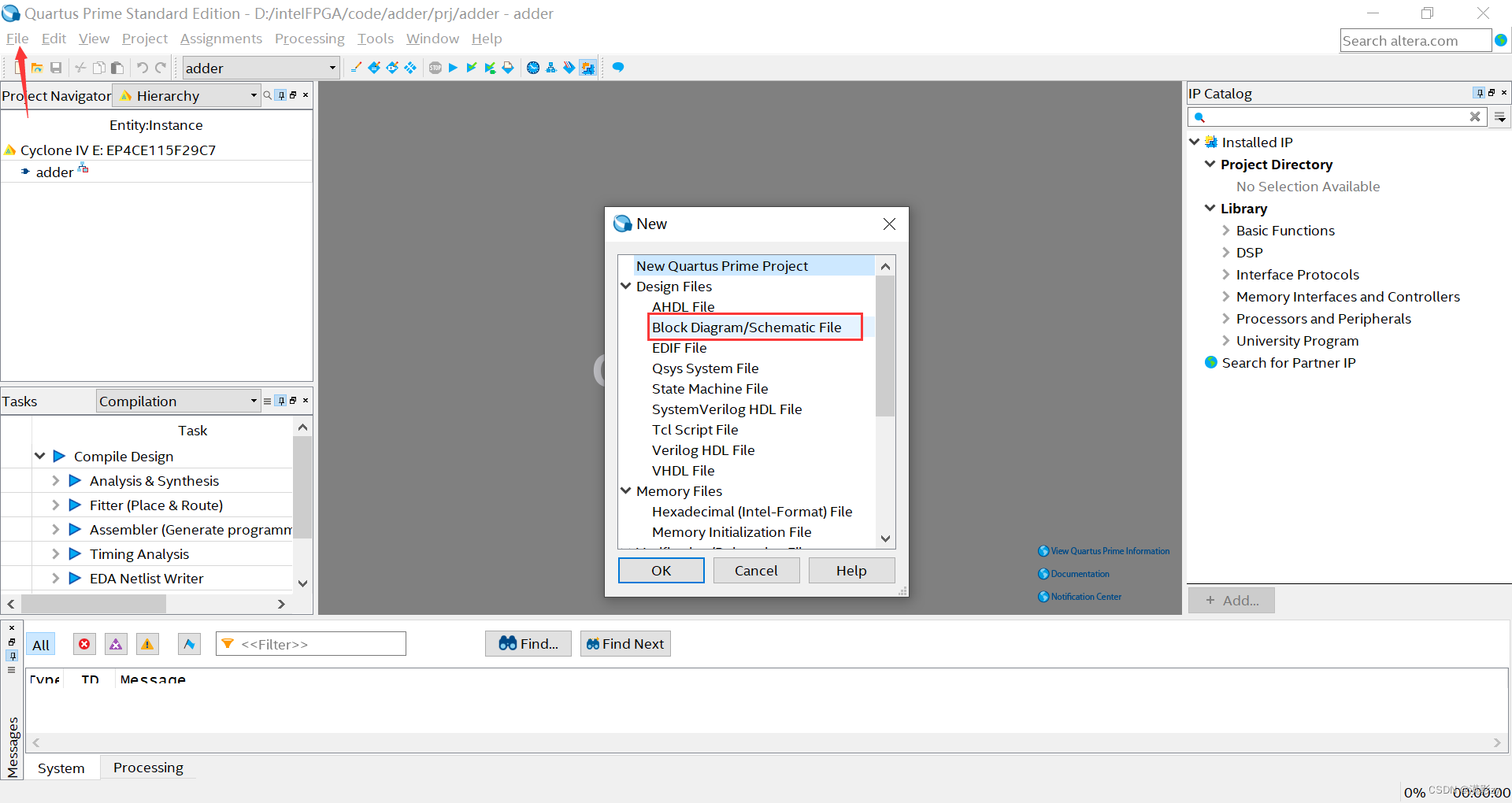Click OK in the New dialog
The image size is (1512, 803).
[x=661, y=571]
